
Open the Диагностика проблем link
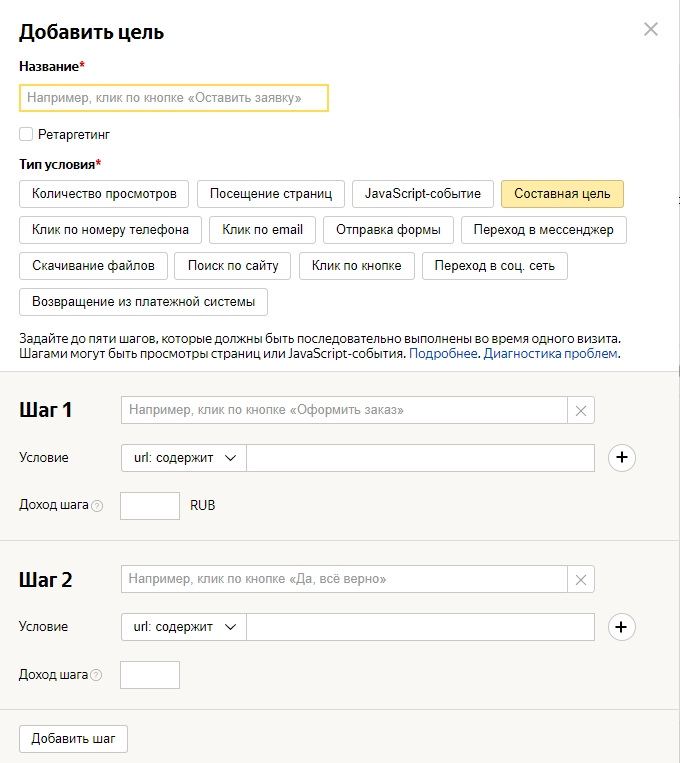coord(551,353)
